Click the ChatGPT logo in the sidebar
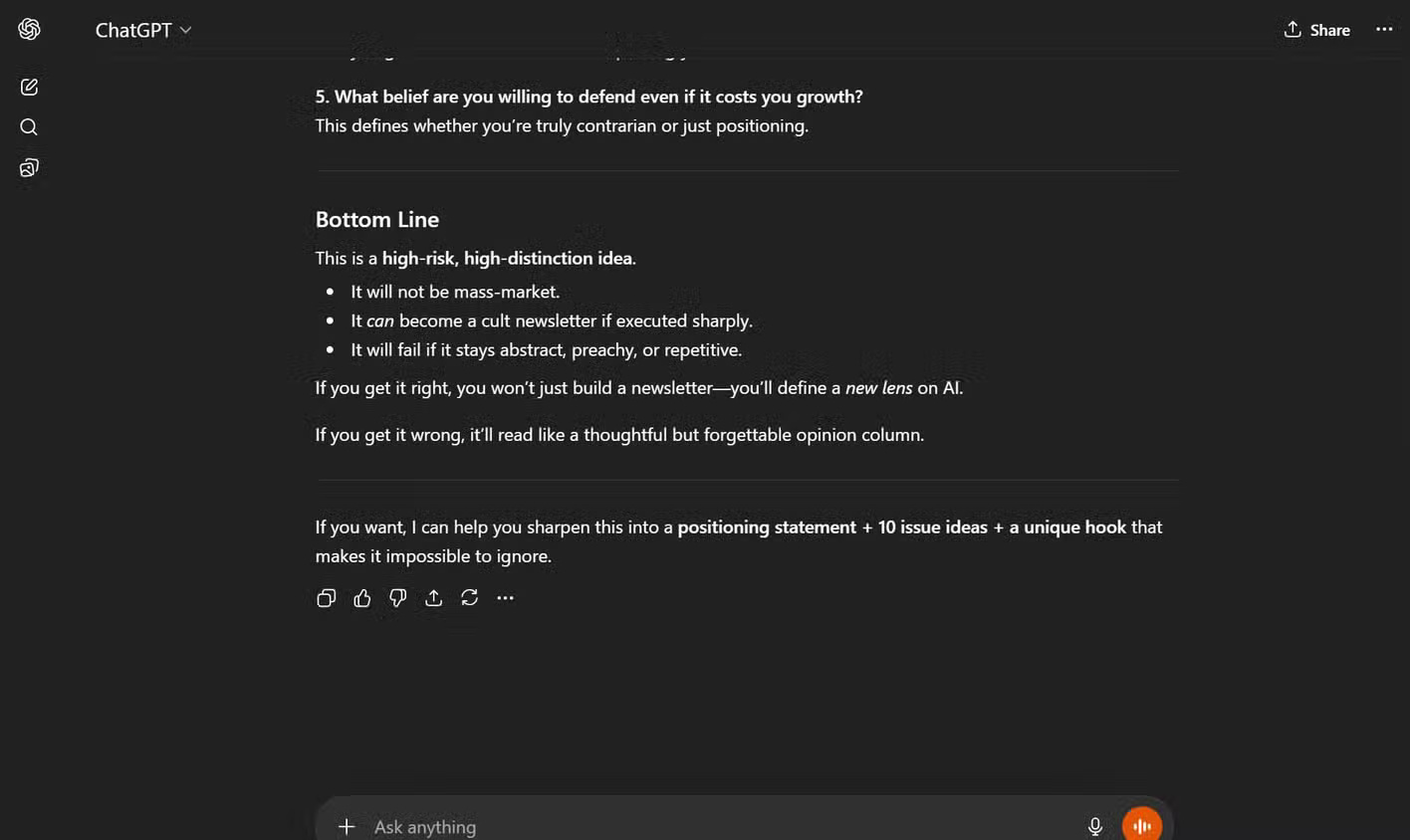Viewport: 1410px width, 840px height. 29,30
